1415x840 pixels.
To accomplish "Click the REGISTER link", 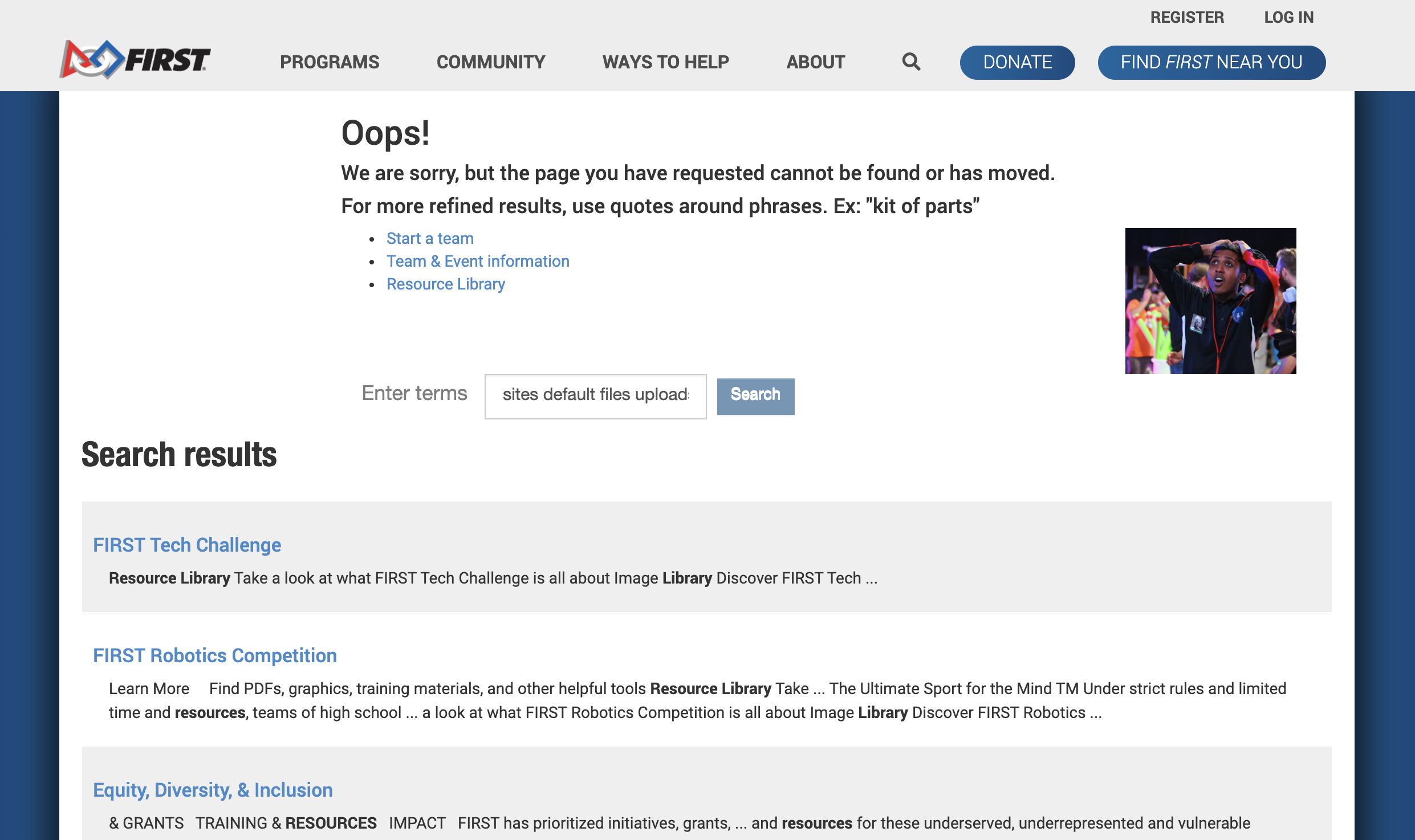I will click(1187, 17).
